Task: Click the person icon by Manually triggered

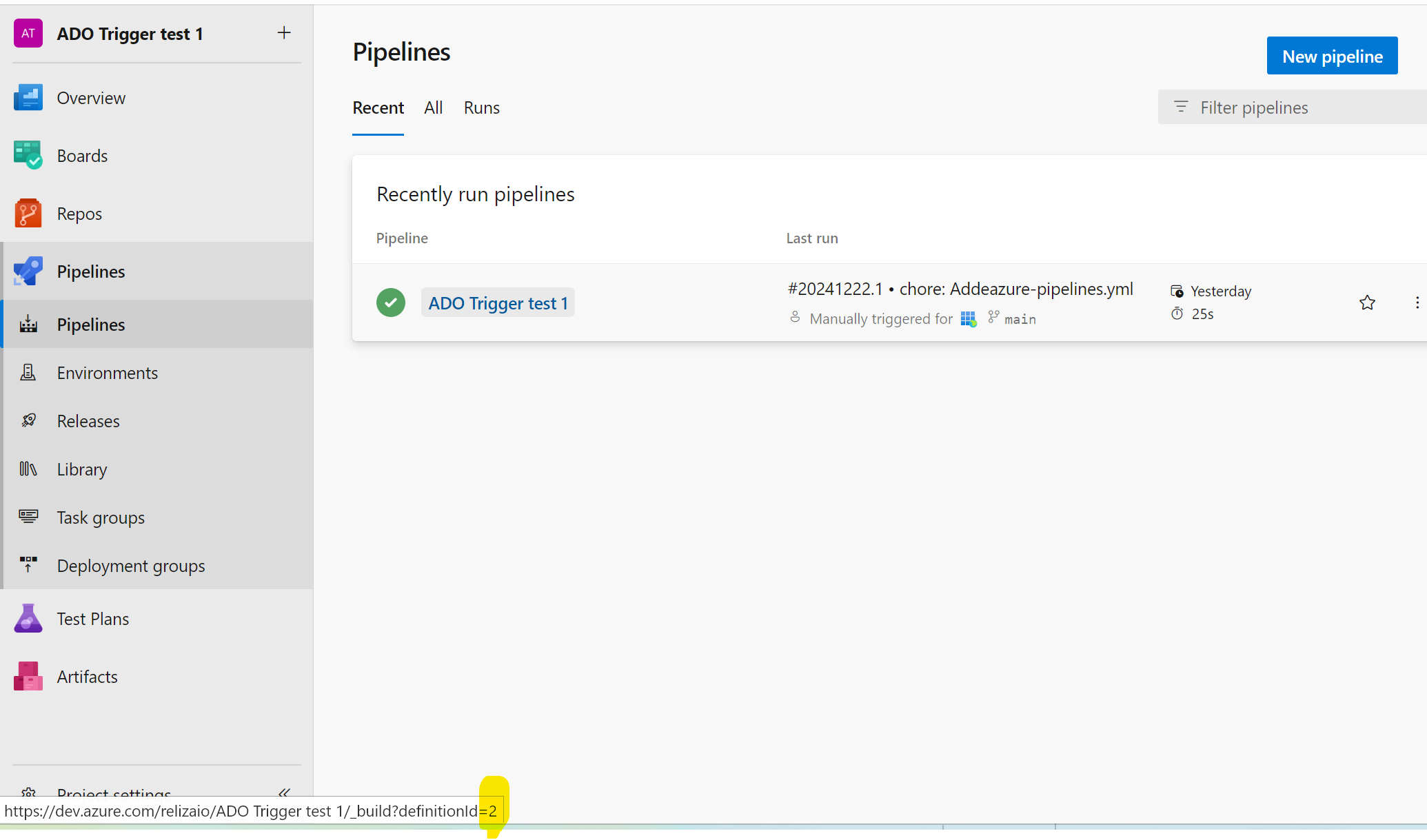Action: pyautogui.click(x=795, y=317)
